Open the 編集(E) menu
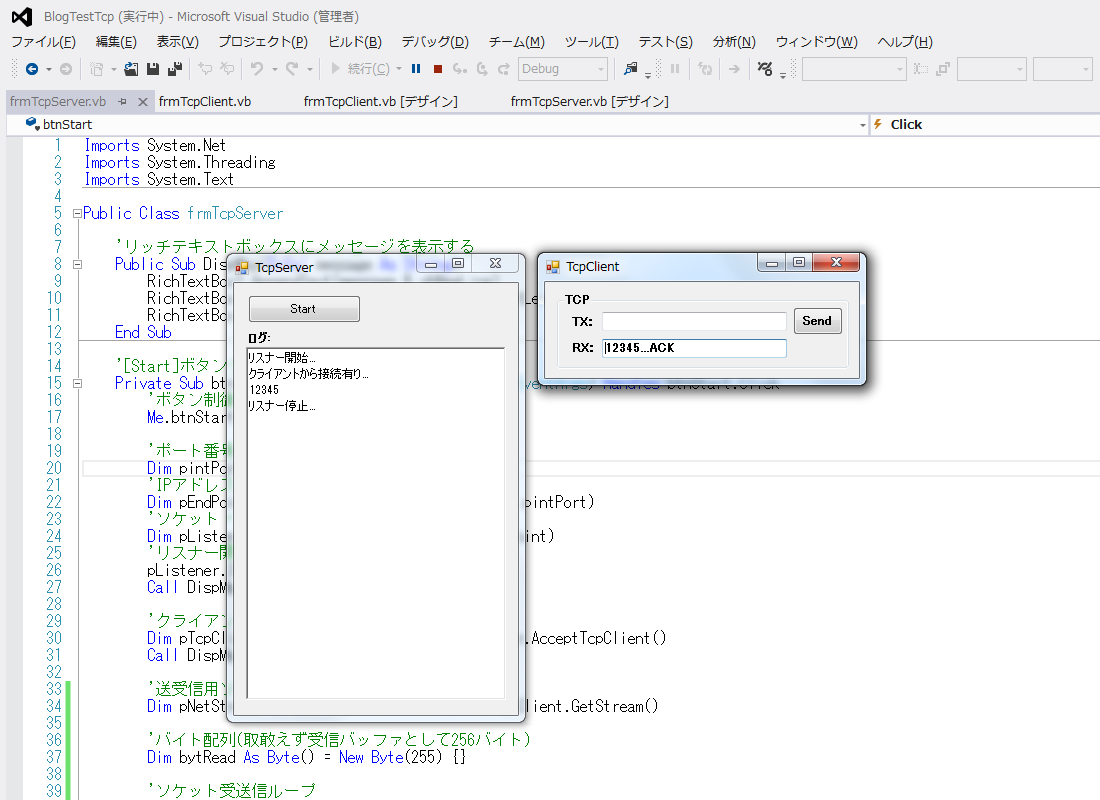This screenshot has height=800, width=1100. [116, 41]
